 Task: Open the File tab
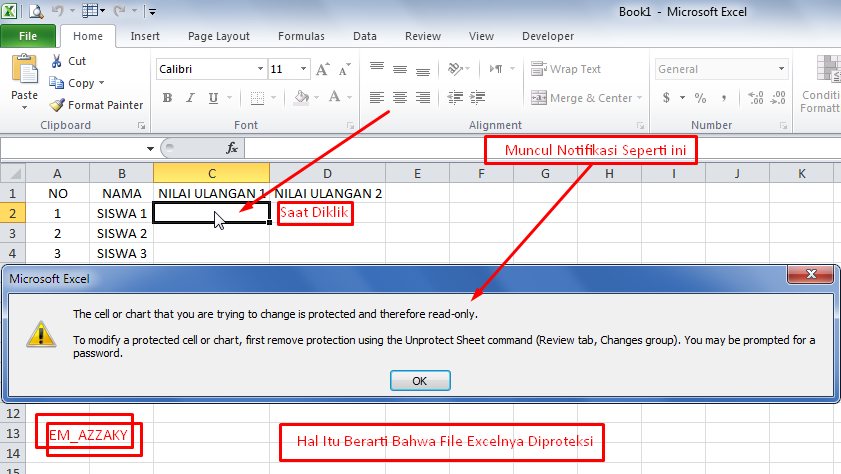(28, 36)
